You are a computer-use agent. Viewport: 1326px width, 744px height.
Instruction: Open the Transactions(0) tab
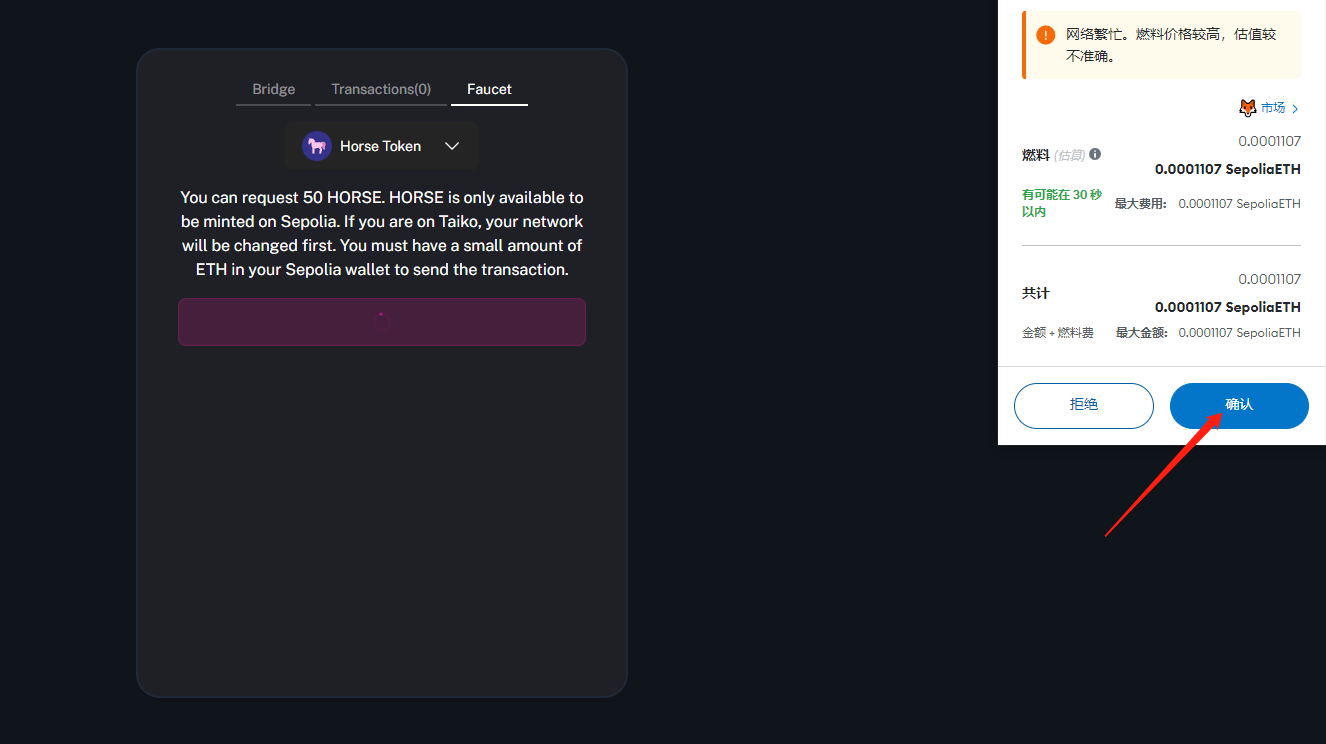click(x=381, y=89)
